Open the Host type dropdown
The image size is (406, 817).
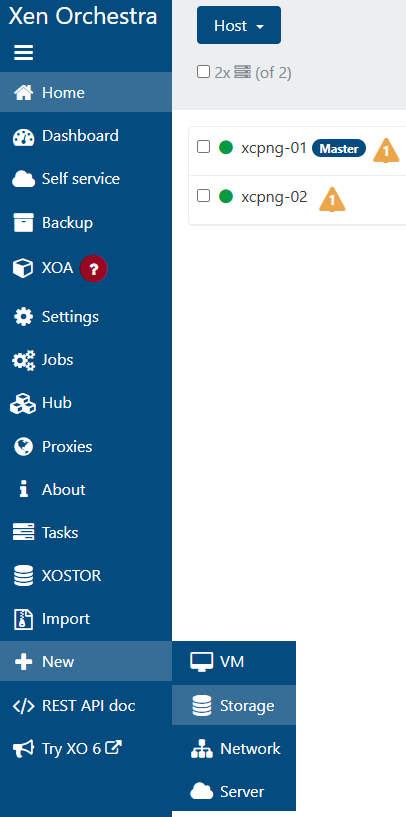click(239, 25)
